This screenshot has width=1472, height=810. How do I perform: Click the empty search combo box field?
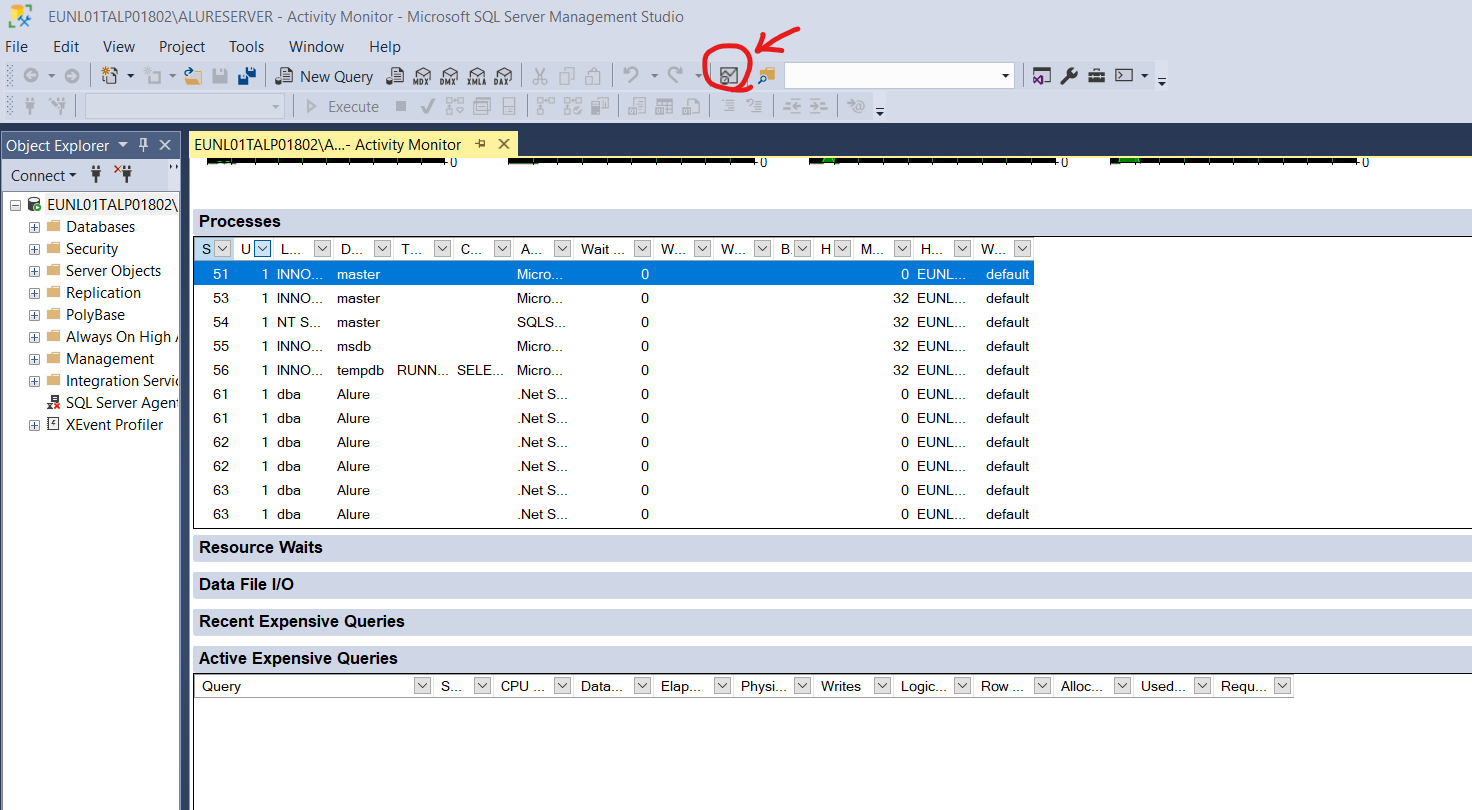coord(890,76)
